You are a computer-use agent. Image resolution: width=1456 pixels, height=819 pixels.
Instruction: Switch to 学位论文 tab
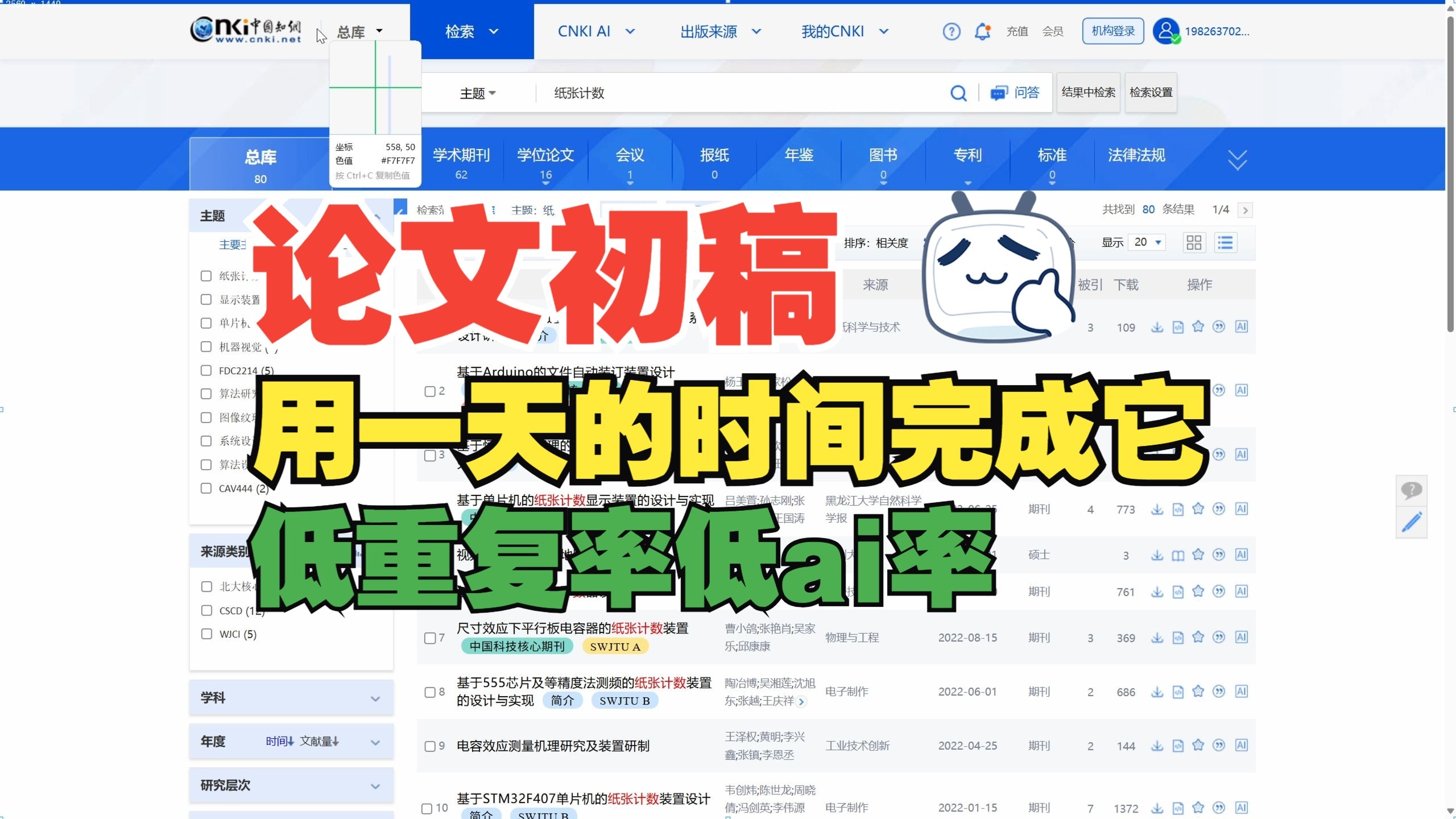coord(545,163)
